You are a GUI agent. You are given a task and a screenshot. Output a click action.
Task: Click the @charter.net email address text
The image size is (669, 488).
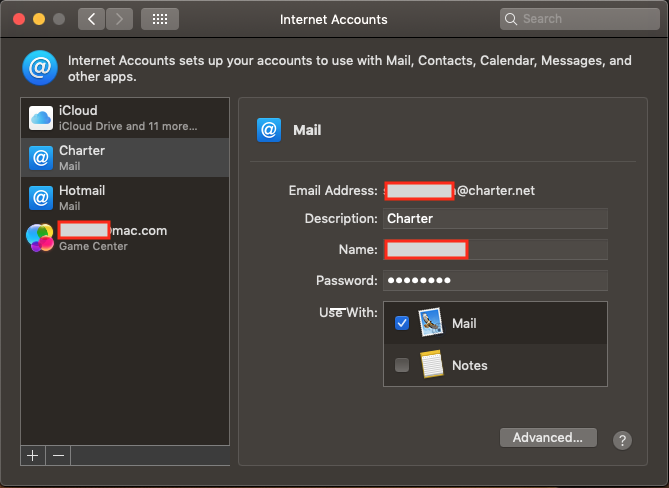(495, 191)
